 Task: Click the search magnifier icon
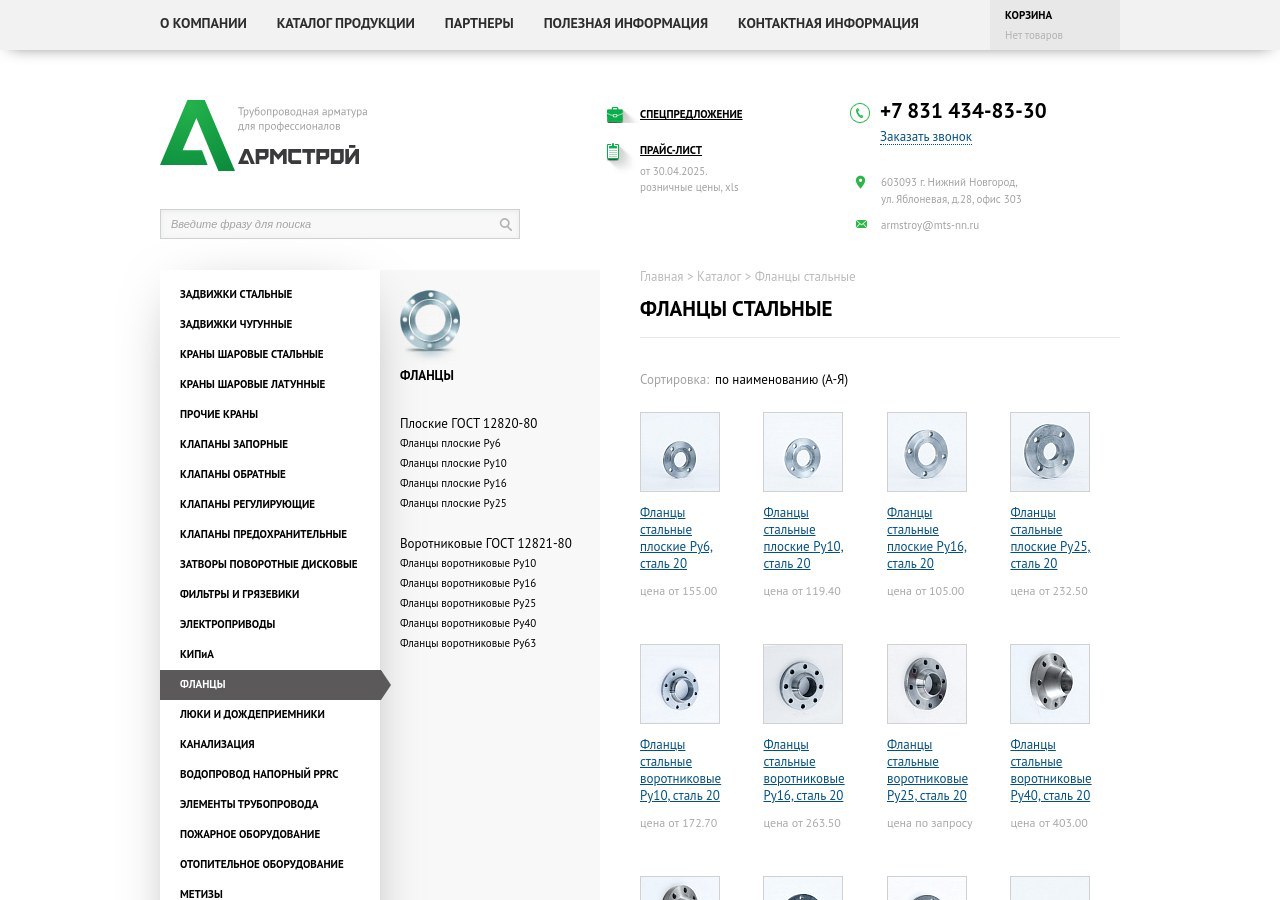point(506,224)
